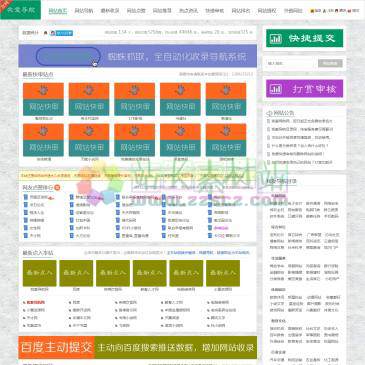Click the gray submit button beside URL input
The width and height of the screenshot is (365, 365).
click(330, 63)
